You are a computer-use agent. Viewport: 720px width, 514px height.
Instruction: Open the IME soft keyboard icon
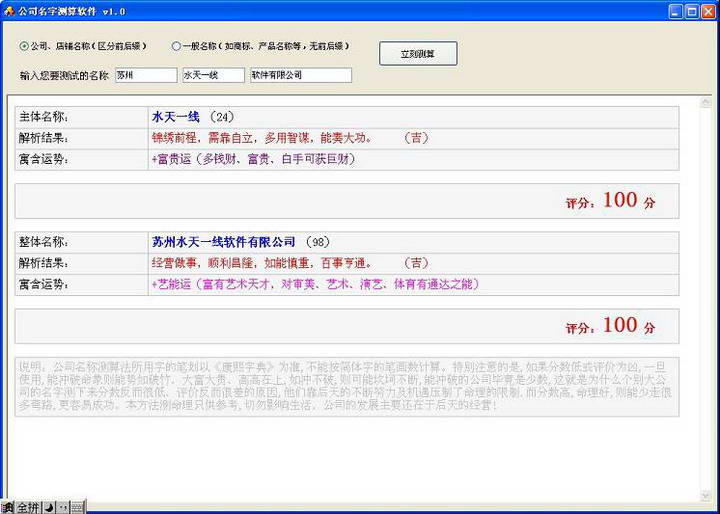click(77, 507)
